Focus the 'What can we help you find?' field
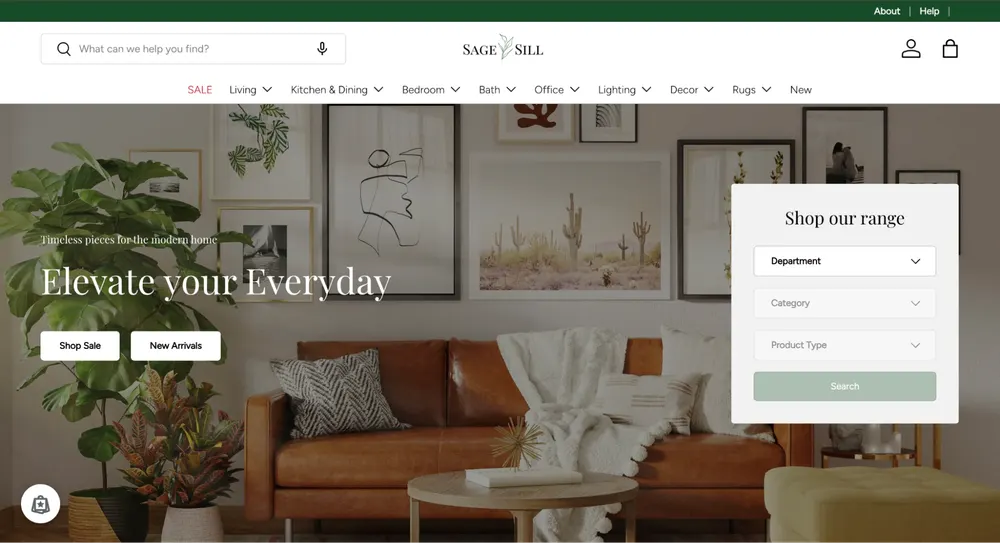The height and width of the screenshot is (543, 1000). click(x=193, y=48)
